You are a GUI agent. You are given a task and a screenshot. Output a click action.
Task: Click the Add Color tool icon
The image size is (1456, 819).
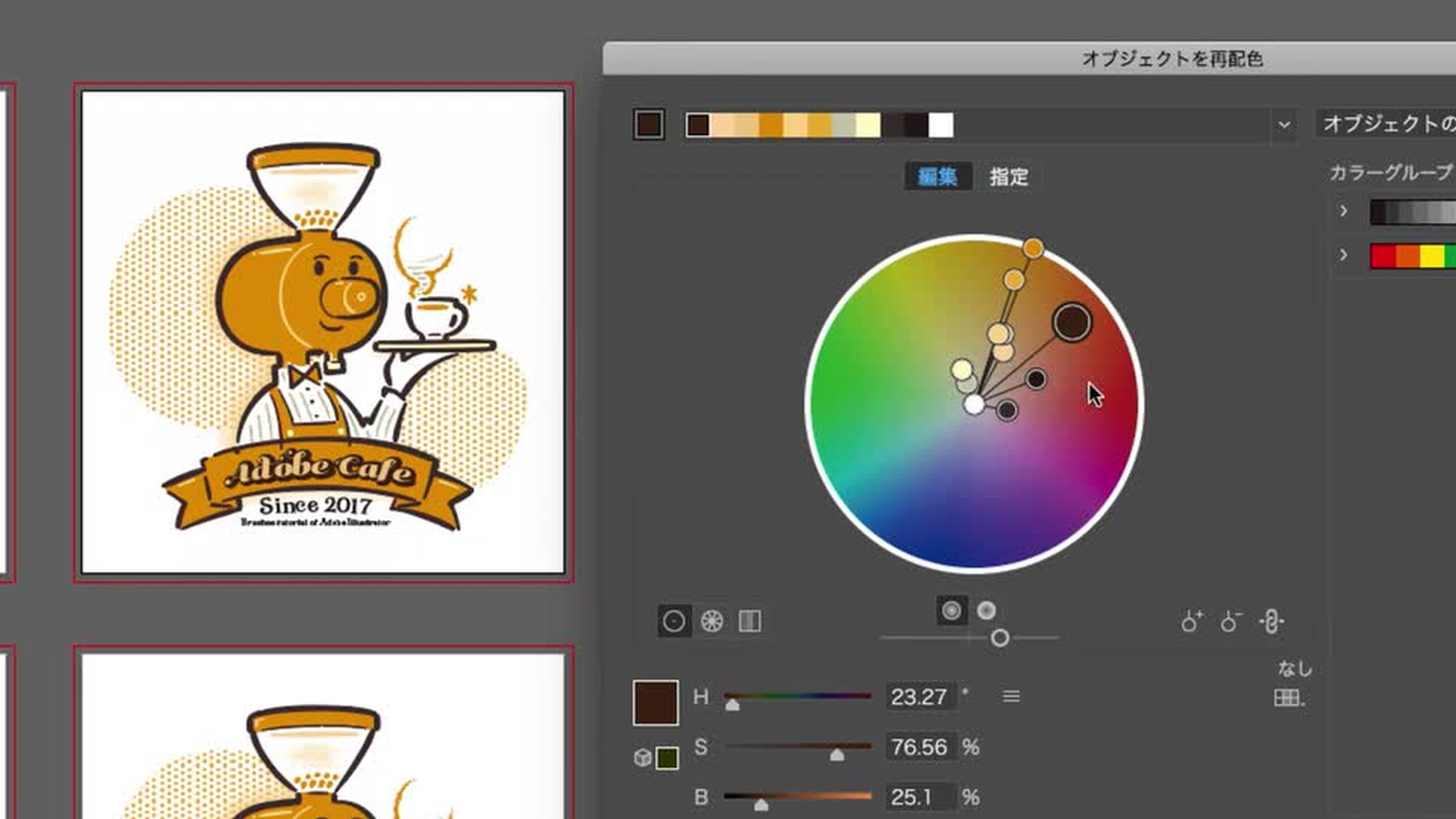pos(1191,622)
